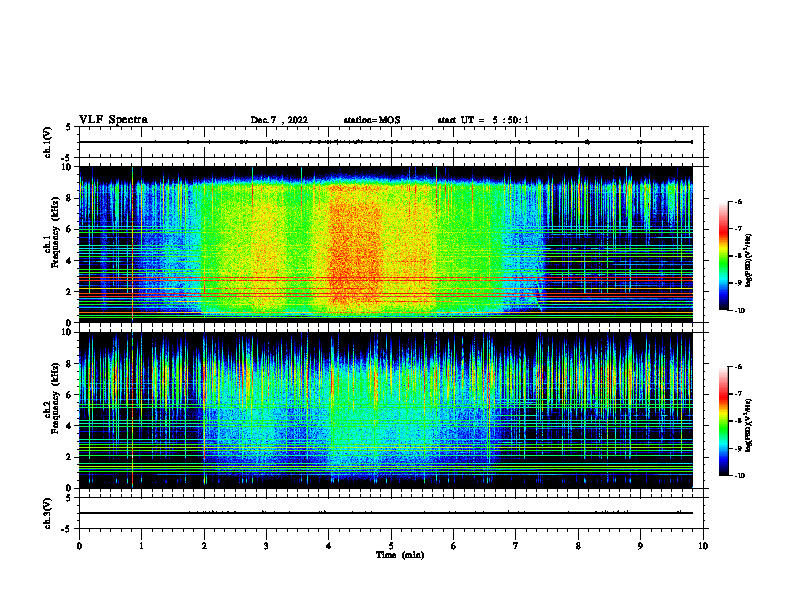Click the ch.2 spectrogram plot area

pyautogui.click(x=386, y=410)
